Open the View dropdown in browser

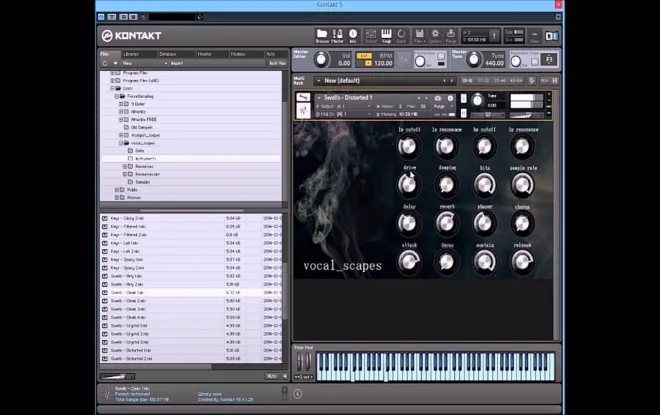point(145,63)
